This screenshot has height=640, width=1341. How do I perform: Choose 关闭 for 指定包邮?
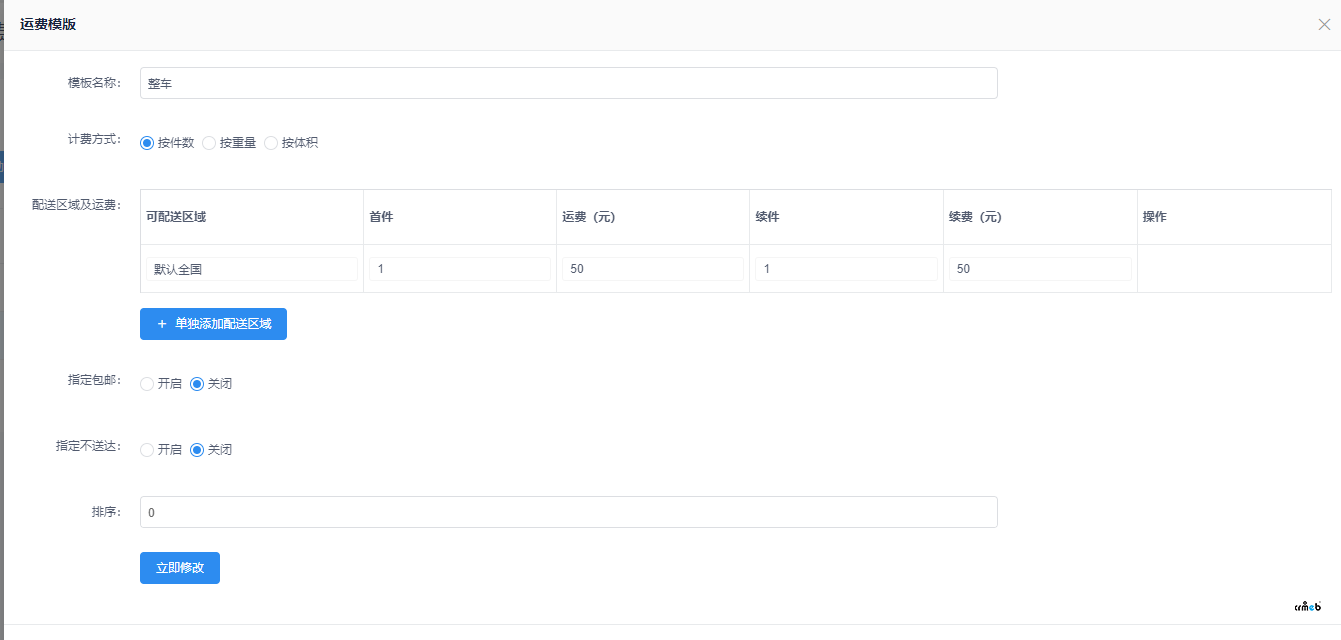point(197,384)
